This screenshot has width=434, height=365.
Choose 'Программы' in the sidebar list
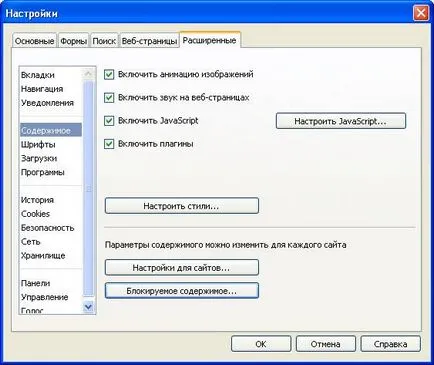point(51,172)
